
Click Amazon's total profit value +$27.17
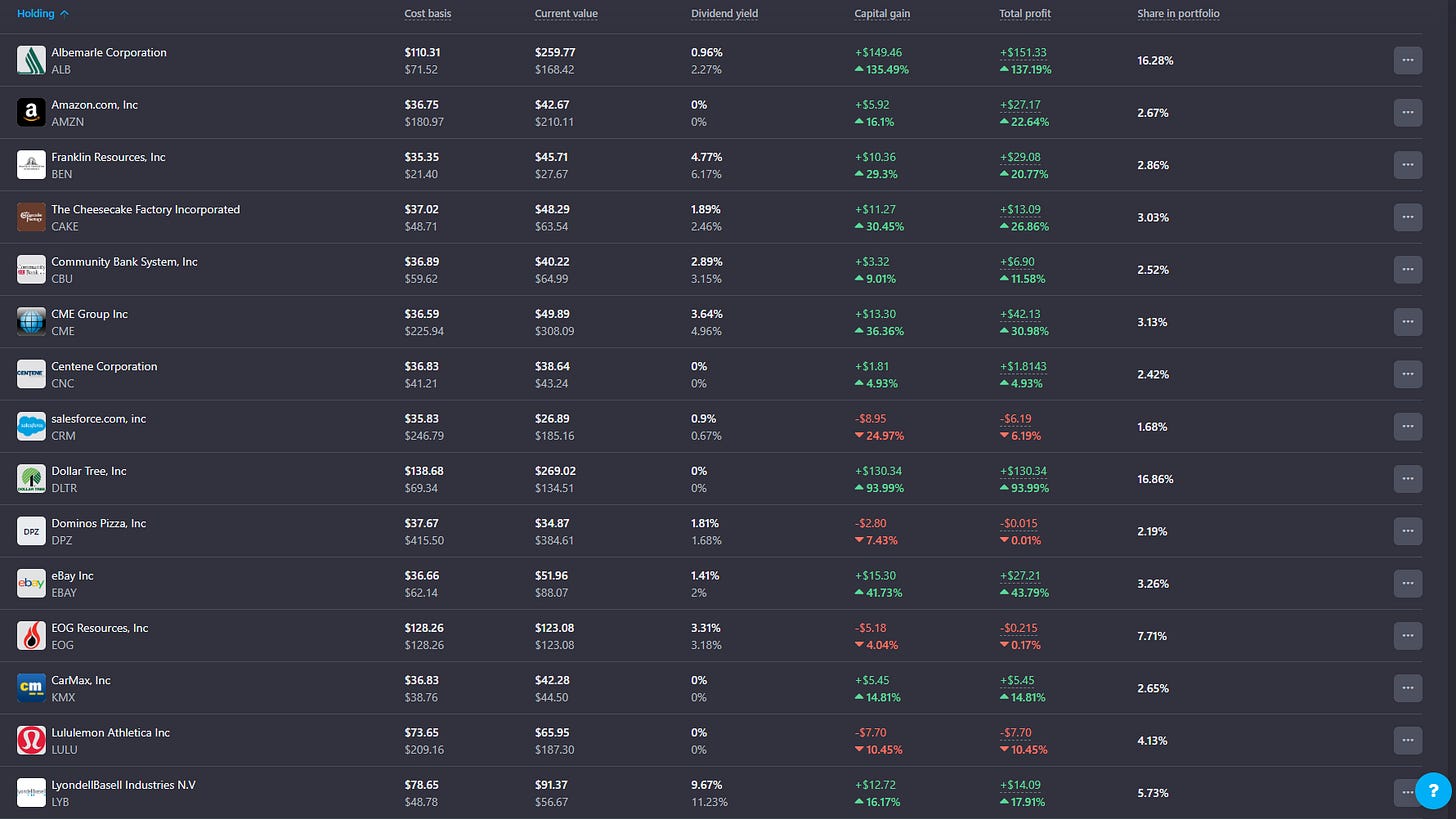(x=1020, y=104)
